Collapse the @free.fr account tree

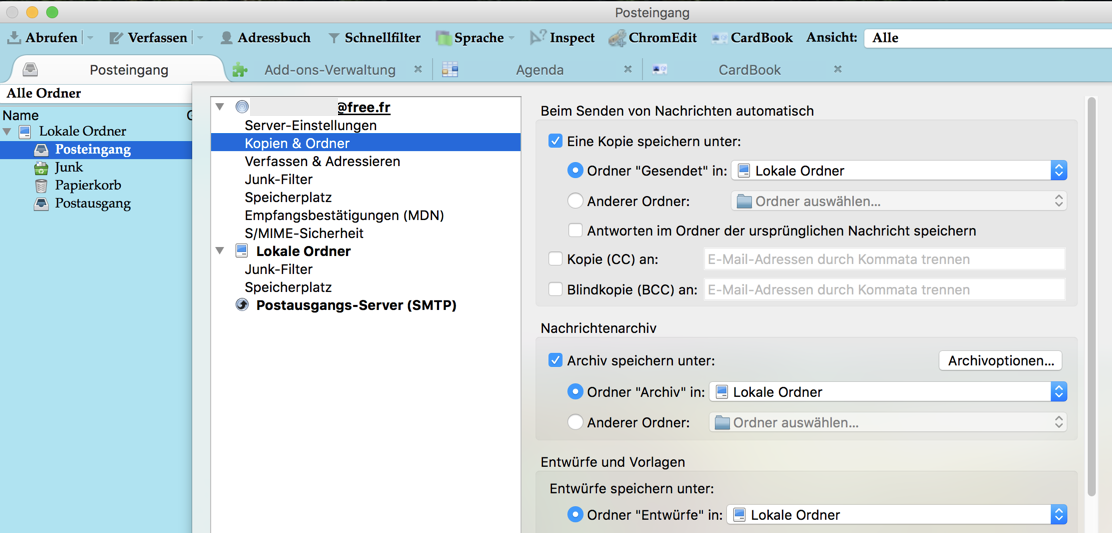(x=220, y=107)
